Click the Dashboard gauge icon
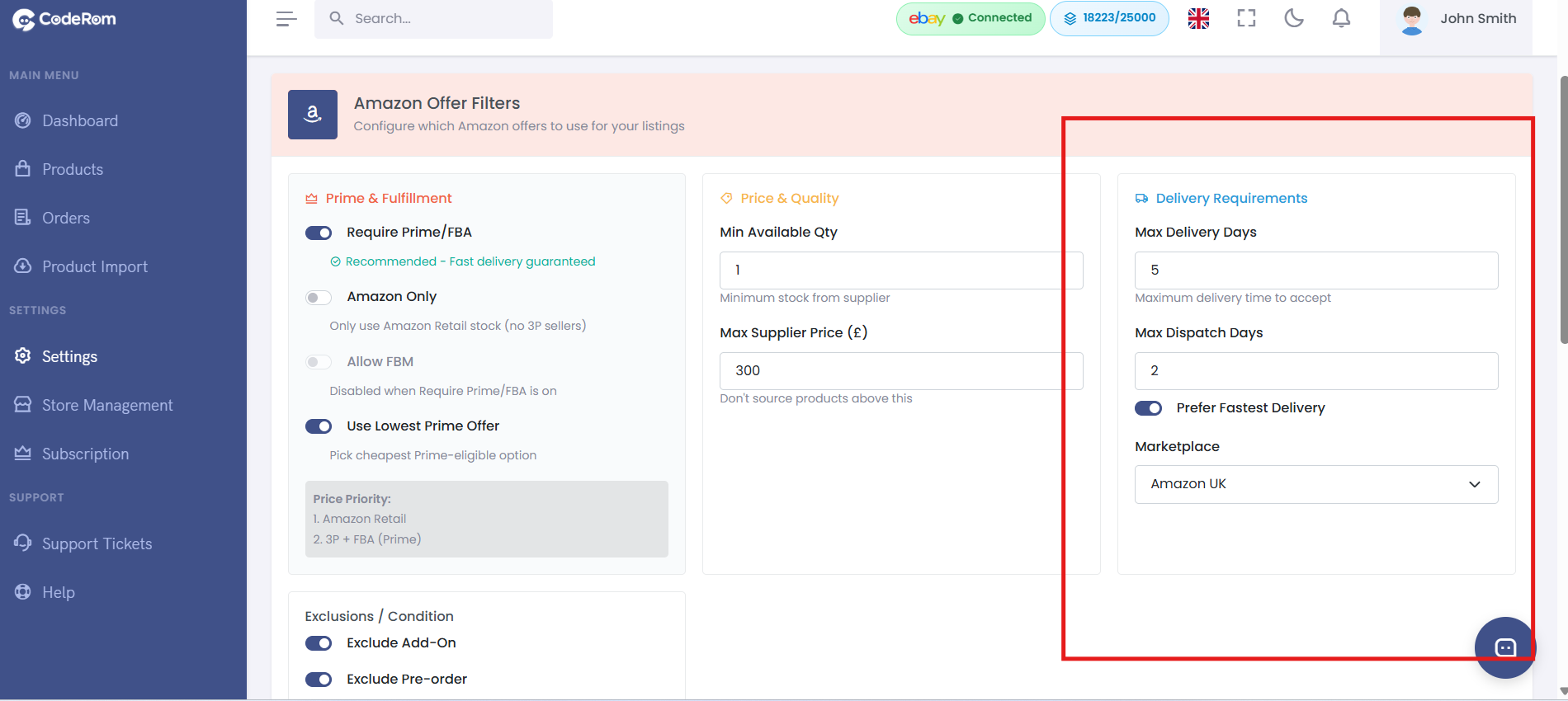Image resolution: width=1568 pixels, height=701 pixels. click(x=23, y=120)
